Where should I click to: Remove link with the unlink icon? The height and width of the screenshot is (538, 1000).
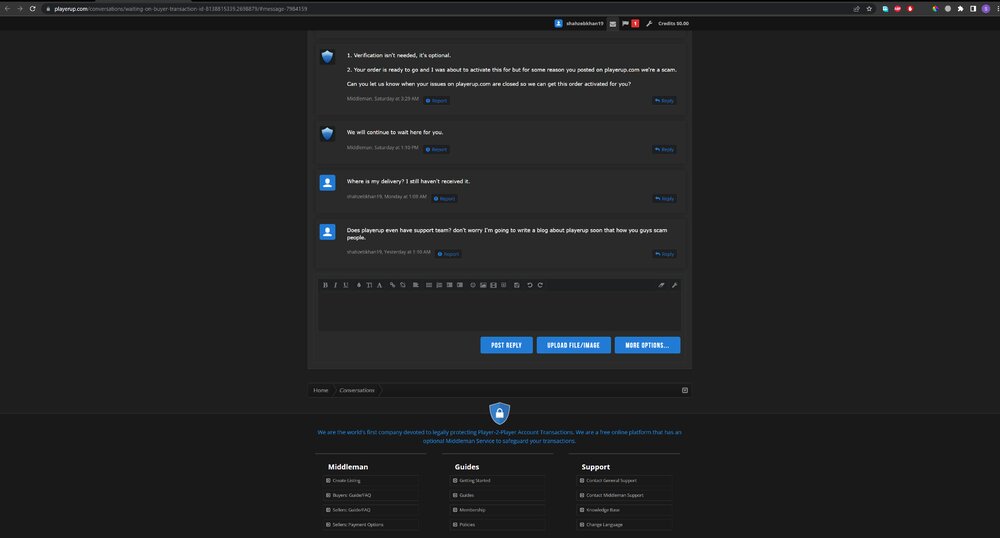(x=403, y=285)
